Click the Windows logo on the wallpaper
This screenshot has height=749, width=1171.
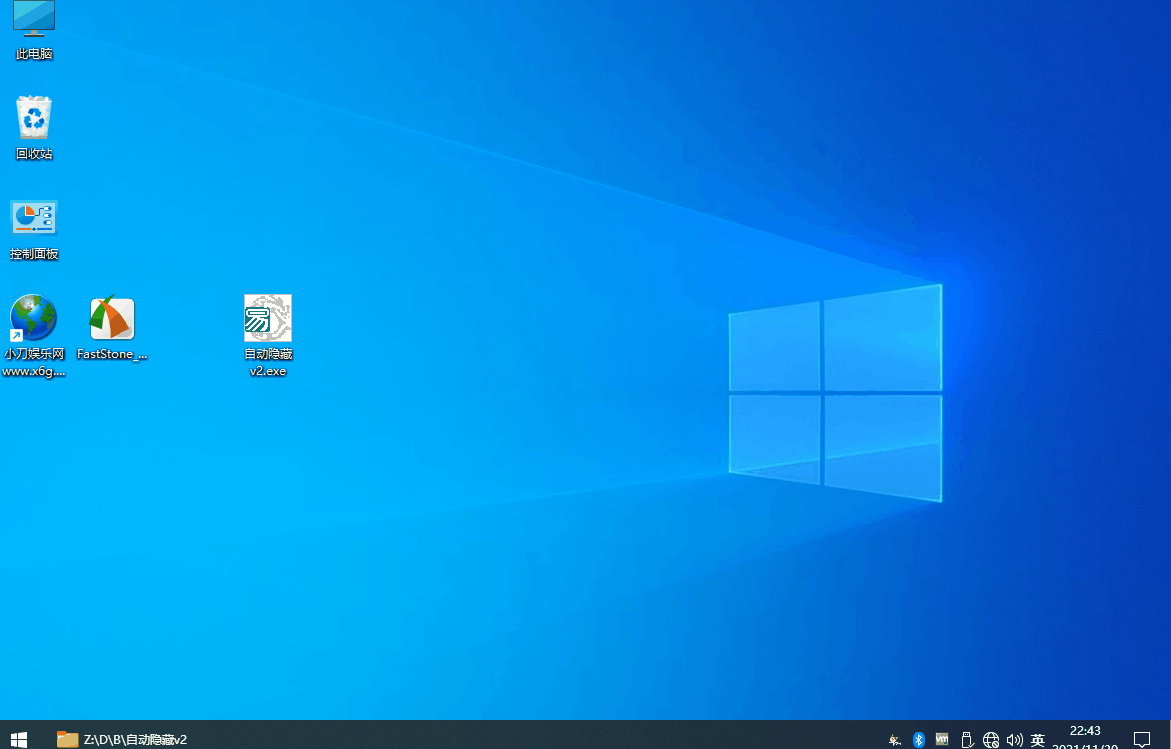point(835,392)
